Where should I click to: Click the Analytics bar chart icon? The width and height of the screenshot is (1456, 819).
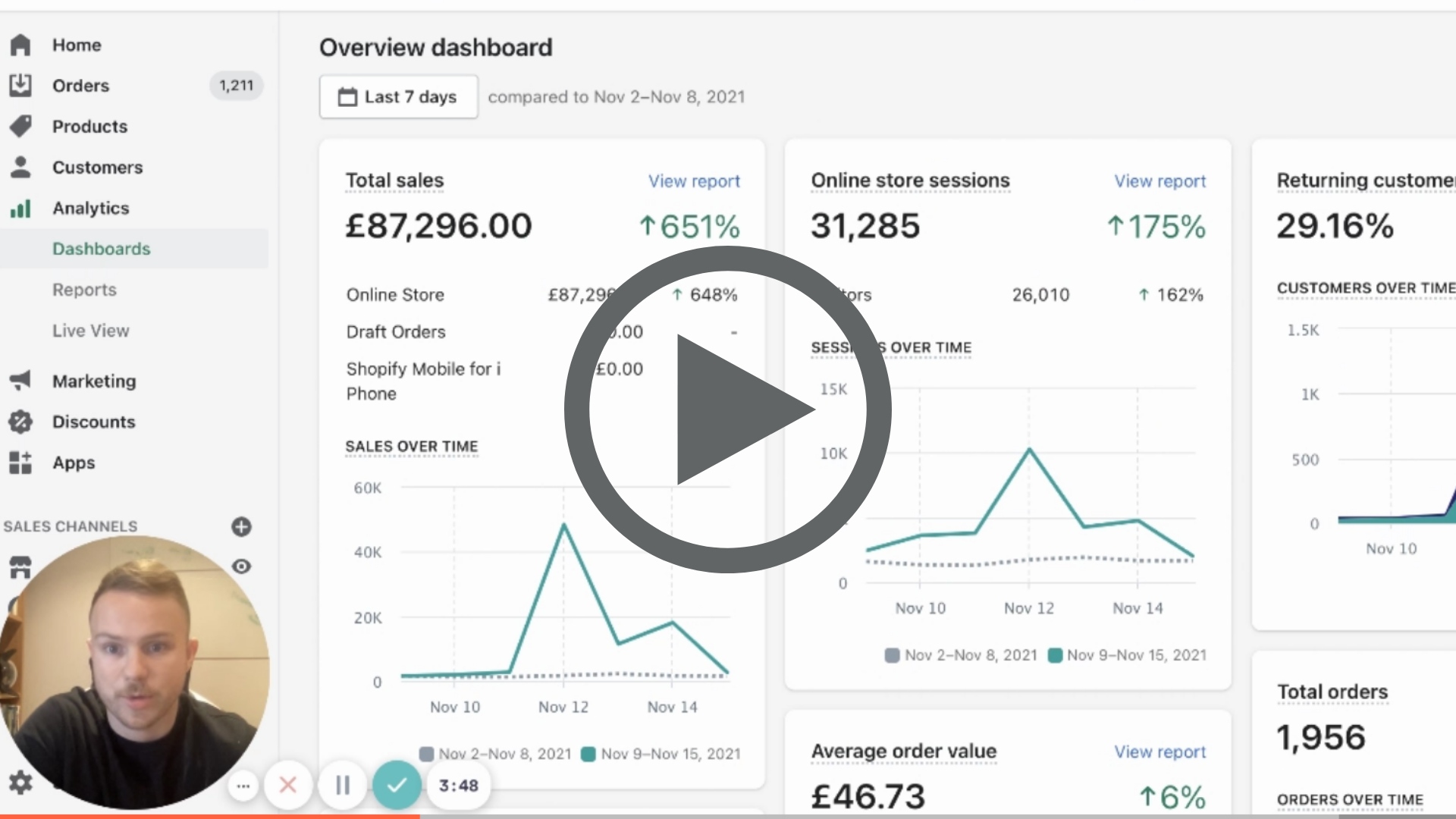coord(20,208)
